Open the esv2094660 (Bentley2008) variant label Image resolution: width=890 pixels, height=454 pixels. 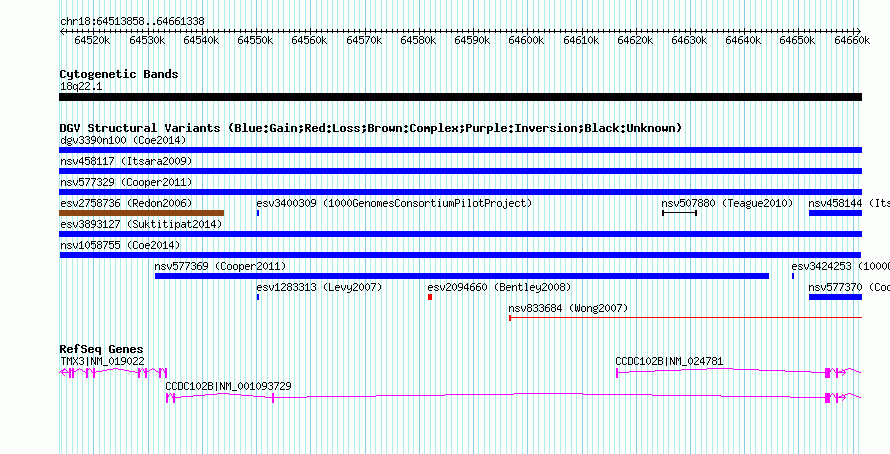(x=499, y=287)
